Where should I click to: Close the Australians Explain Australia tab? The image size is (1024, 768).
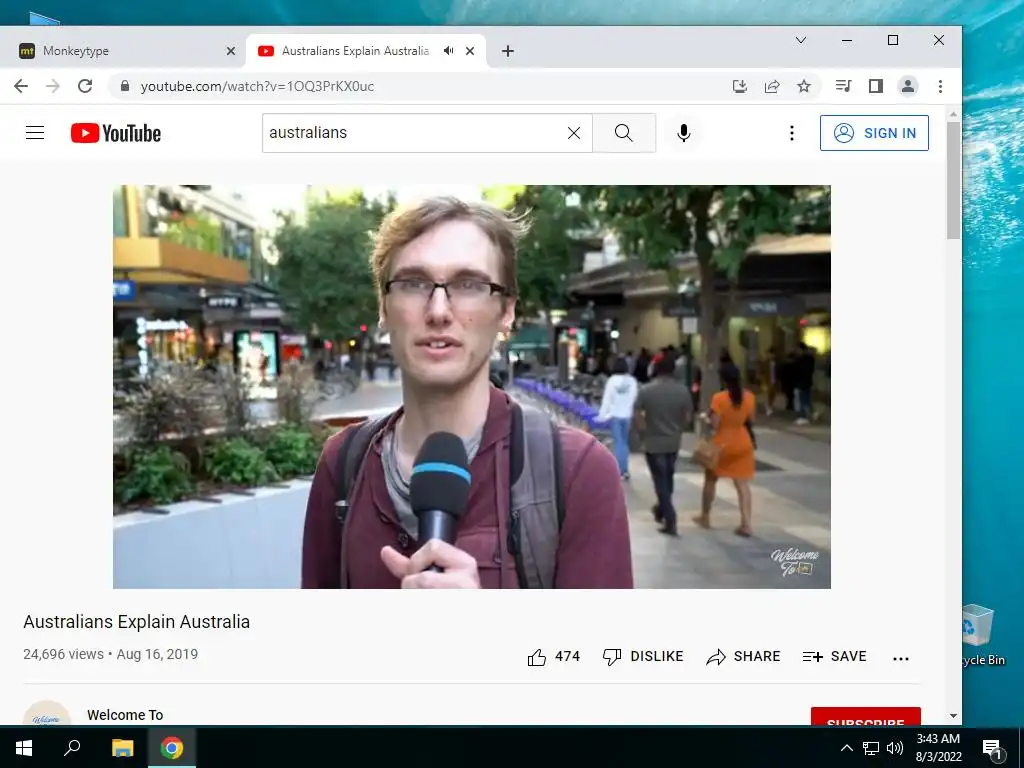click(470, 51)
